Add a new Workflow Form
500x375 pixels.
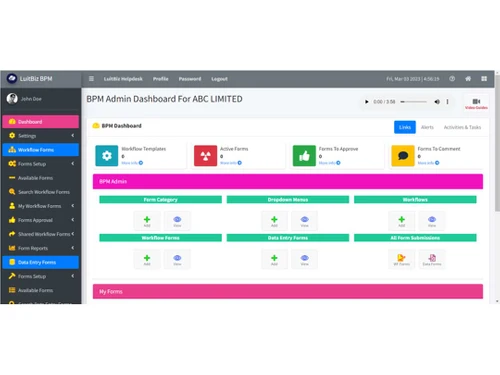coord(147,259)
